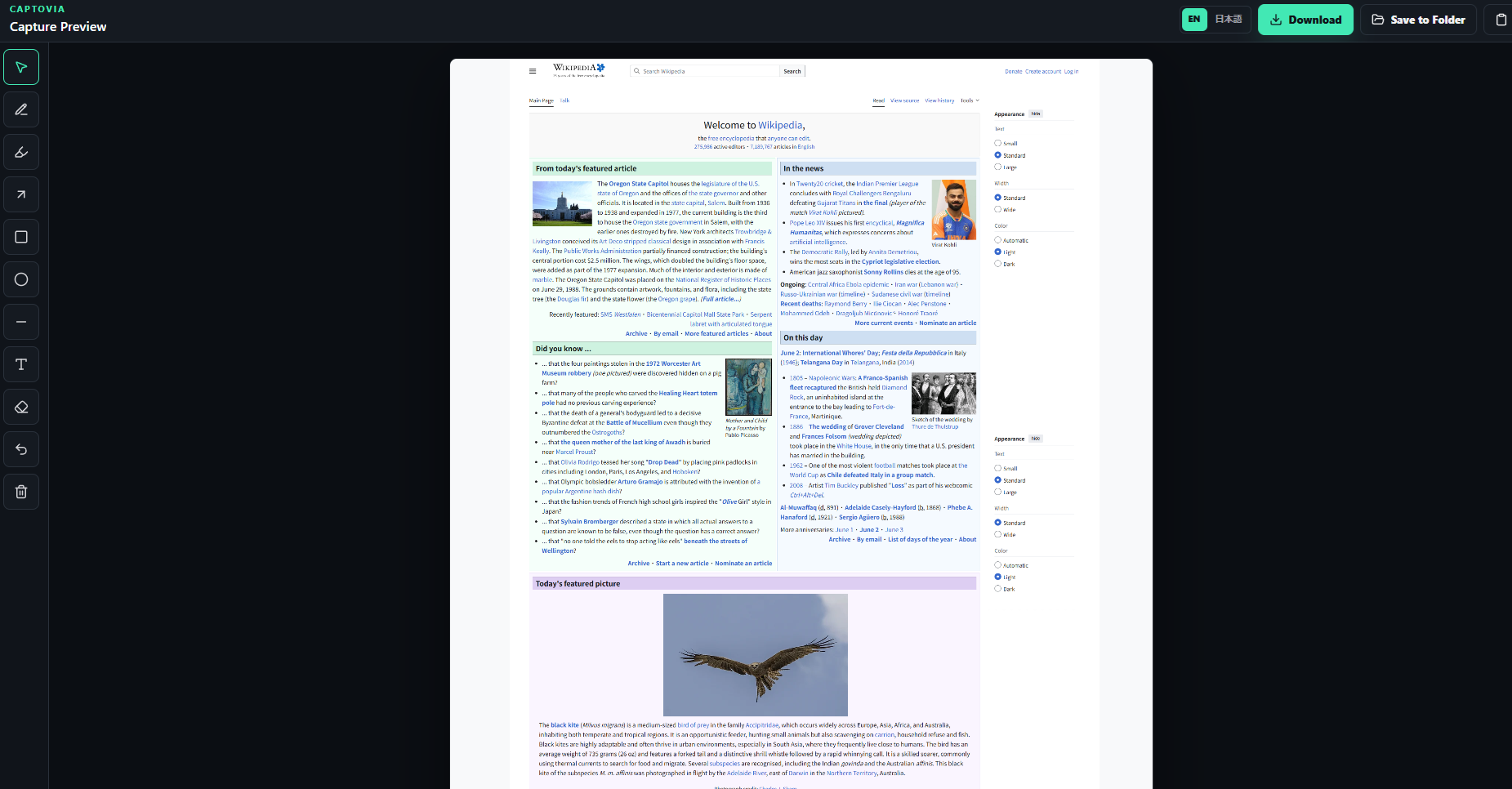Screen dimensions: 1512x789
Task: Pick the circle shape tool
Action: (x=21, y=279)
